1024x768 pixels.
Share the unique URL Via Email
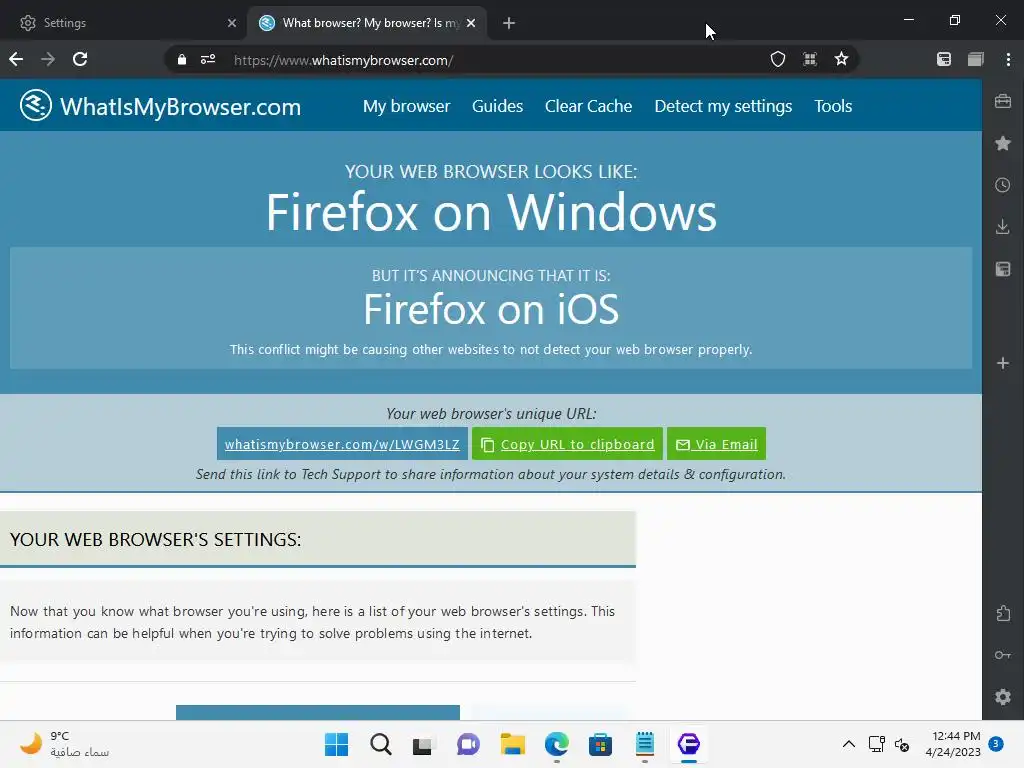[x=716, y=444]
